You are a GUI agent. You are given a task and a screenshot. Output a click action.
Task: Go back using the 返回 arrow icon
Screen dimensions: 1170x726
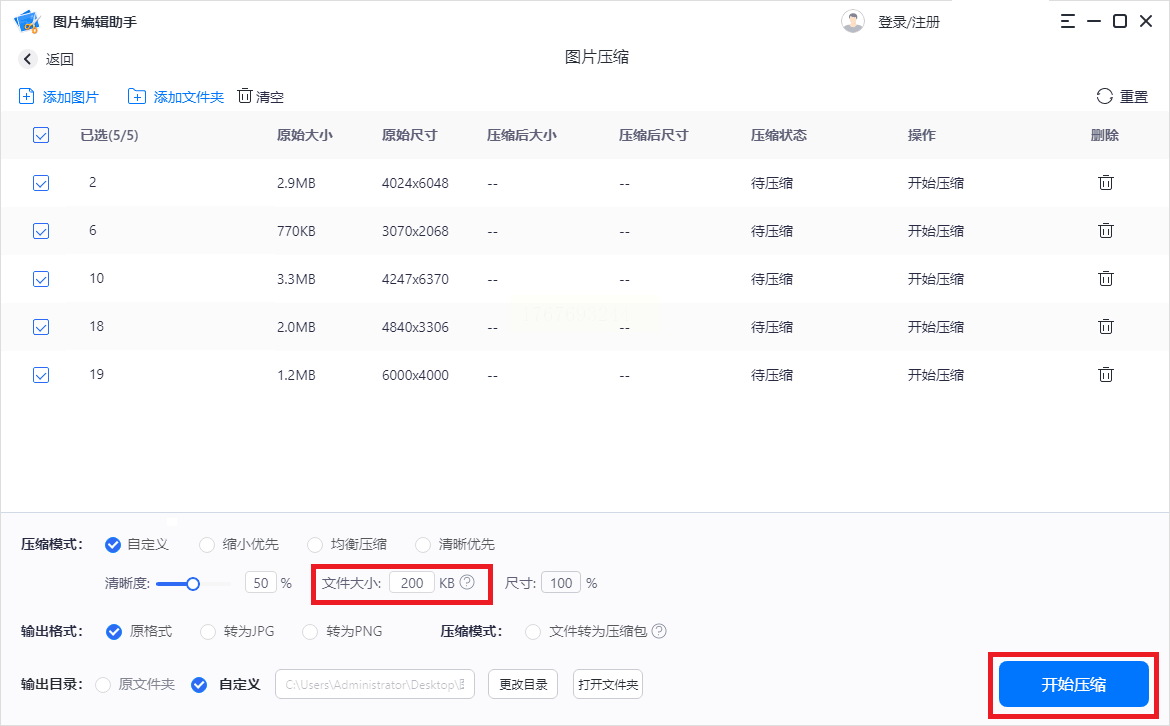pyautogui.click(x=28, y=59)
